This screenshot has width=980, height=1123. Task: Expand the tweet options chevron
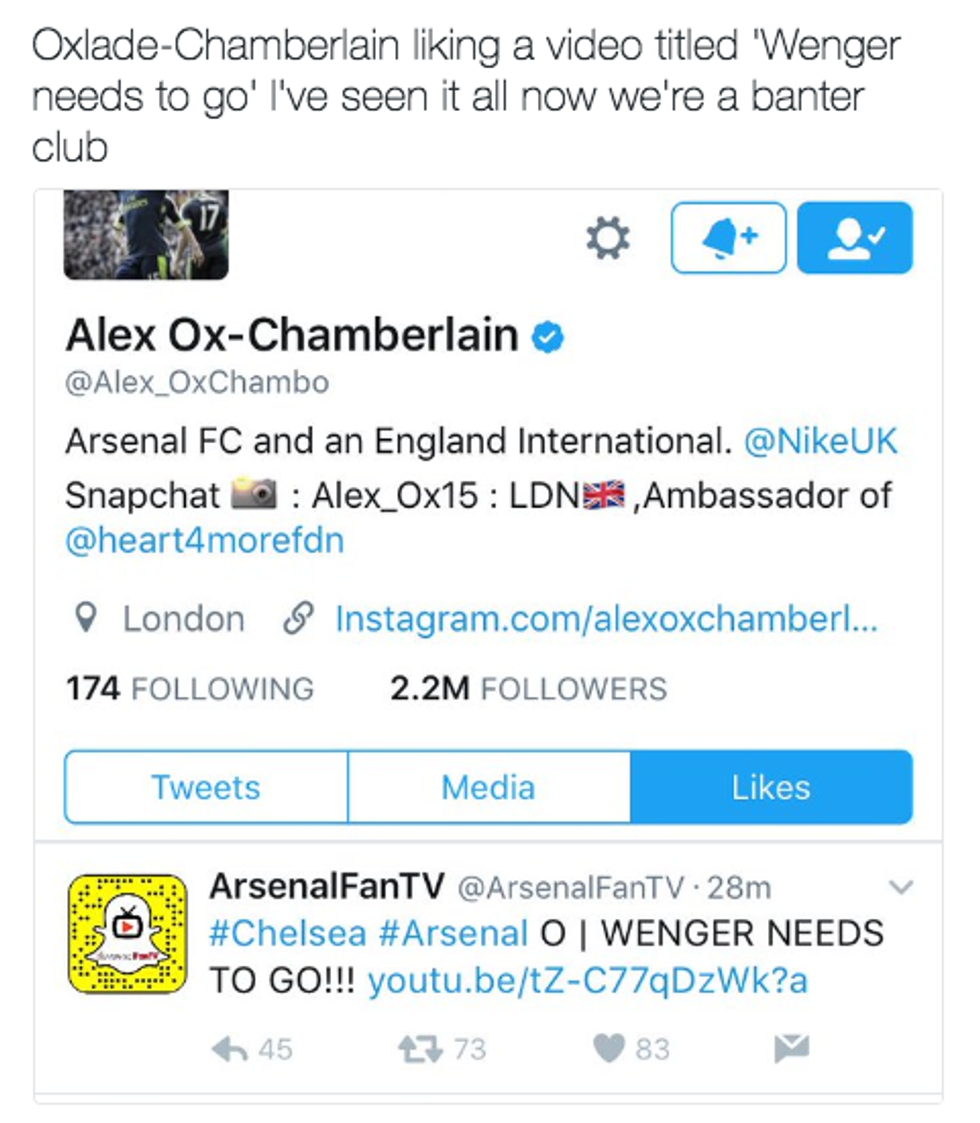pos(901,887)
